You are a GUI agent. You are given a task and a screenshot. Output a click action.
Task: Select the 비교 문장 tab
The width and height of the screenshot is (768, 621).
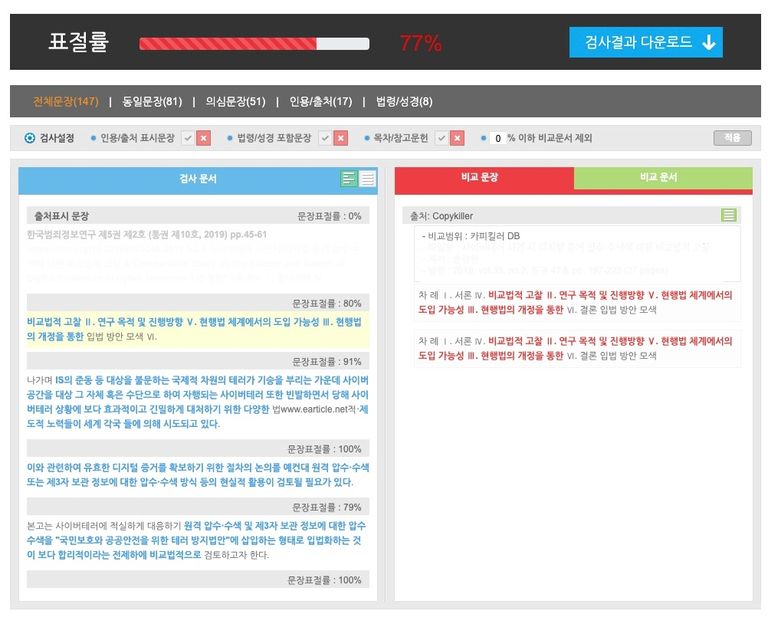coord(484,178)
